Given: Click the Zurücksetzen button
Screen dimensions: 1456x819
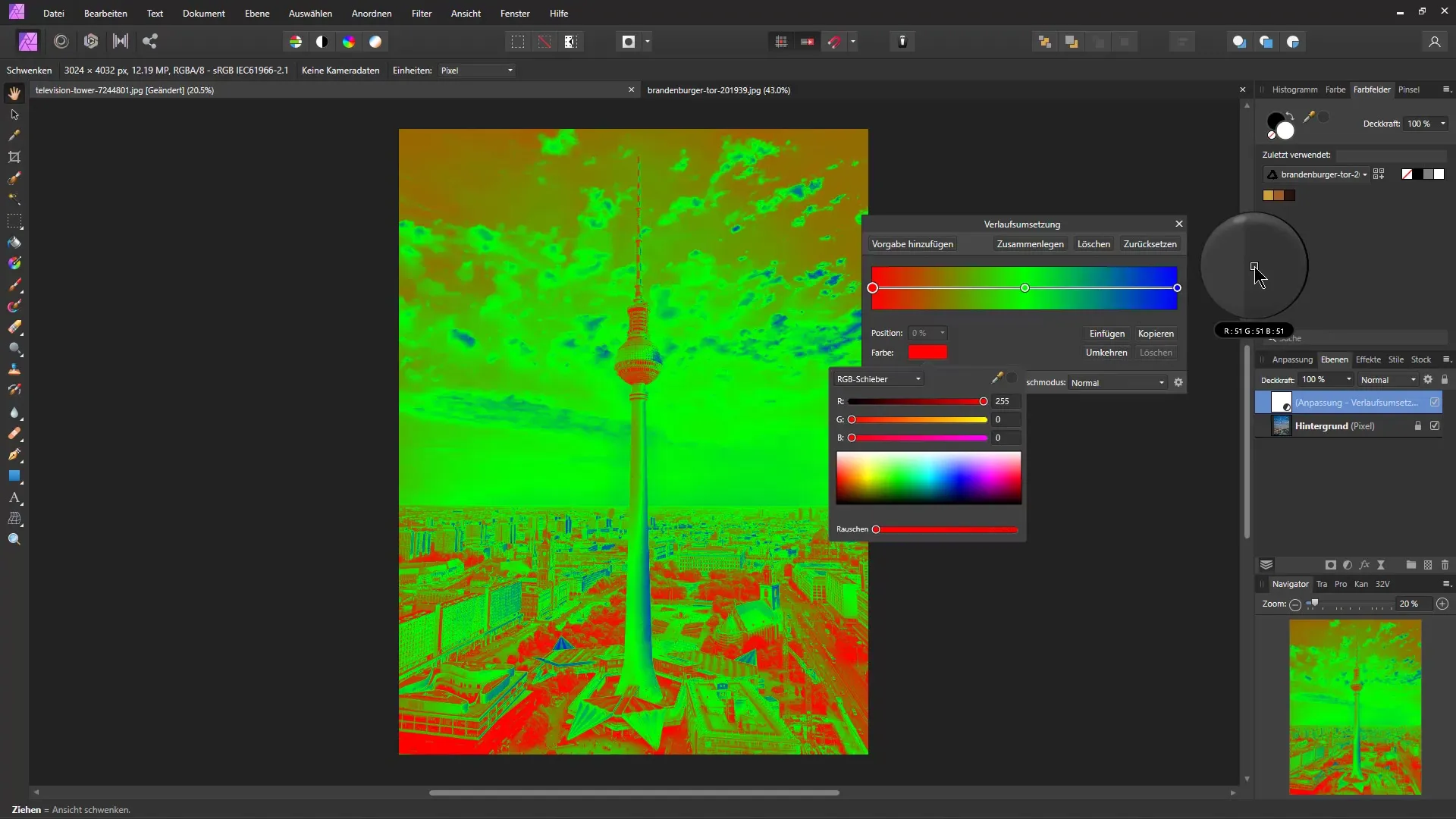Looking at the screenshot, I should (1150, 244).
